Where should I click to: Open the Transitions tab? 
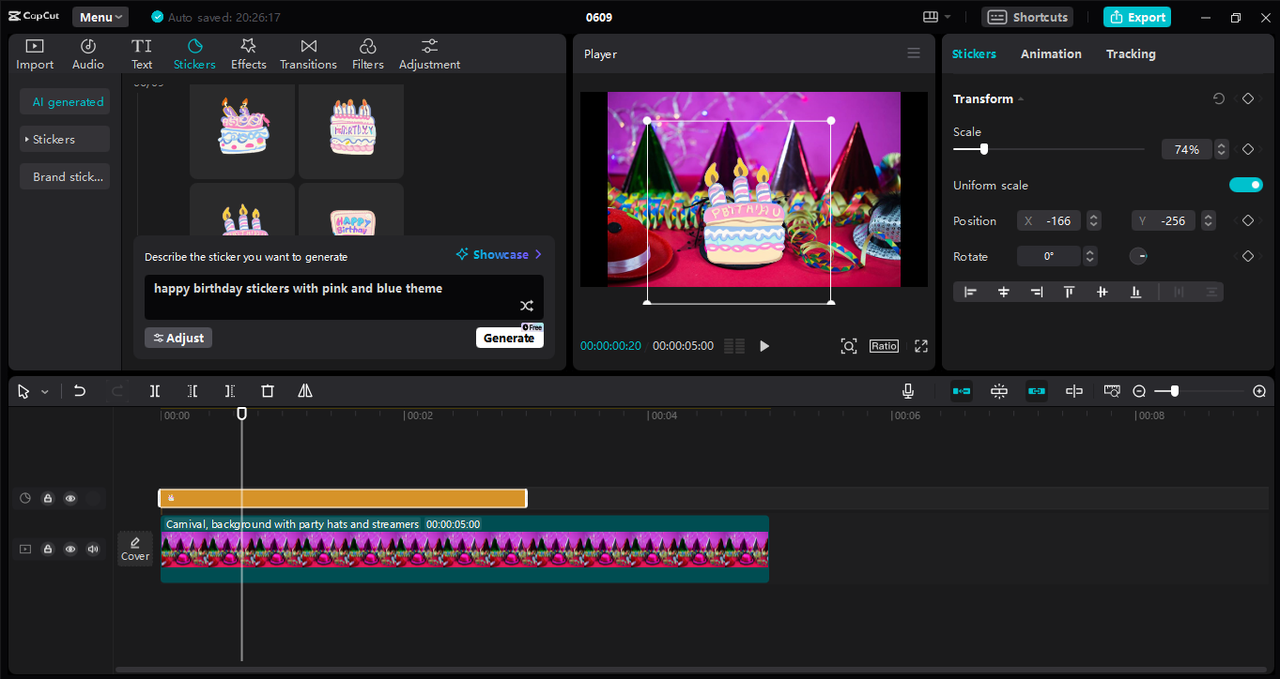(x=308, y=54)
